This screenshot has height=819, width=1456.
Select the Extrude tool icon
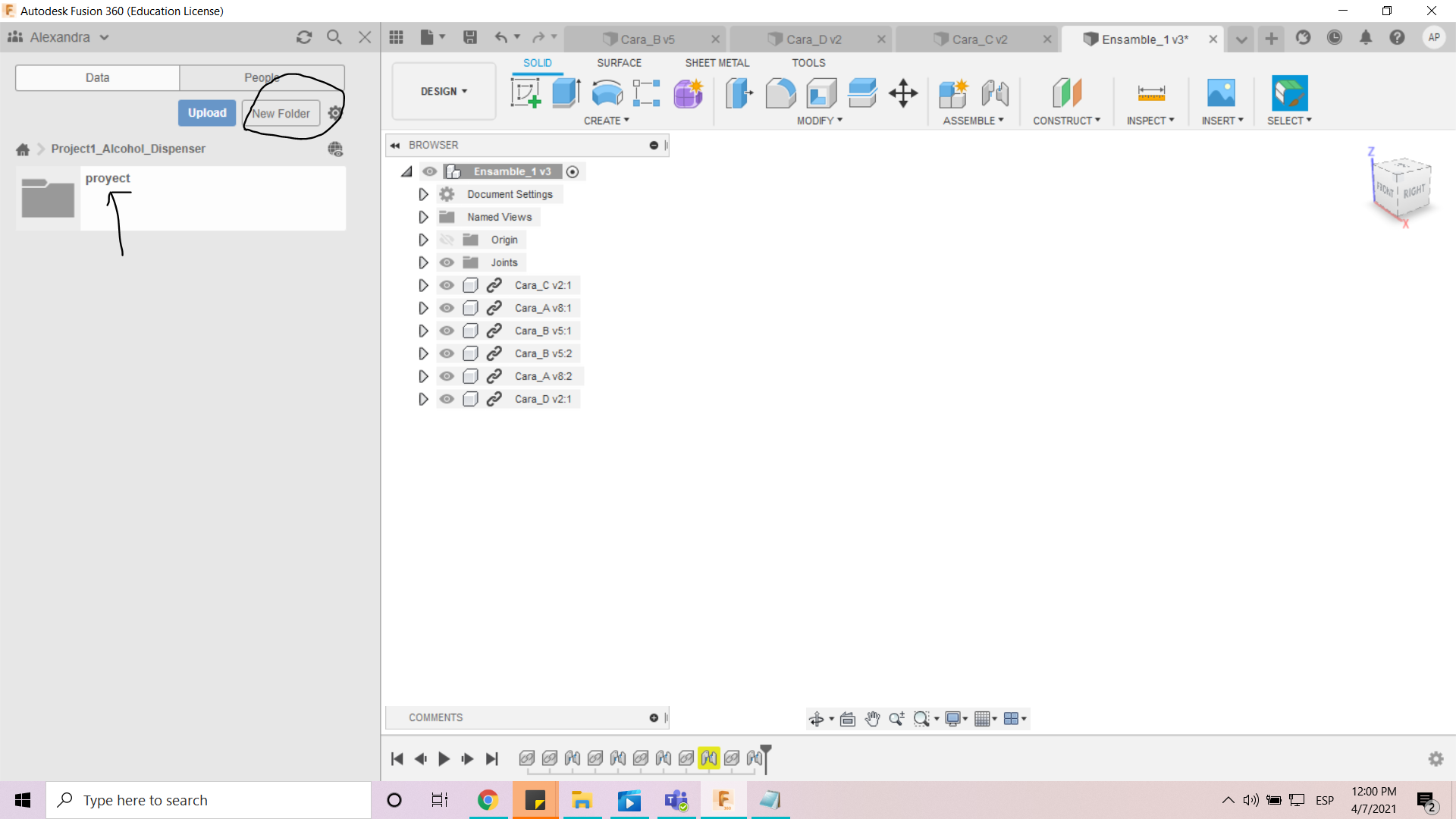(x=566, y=93)
